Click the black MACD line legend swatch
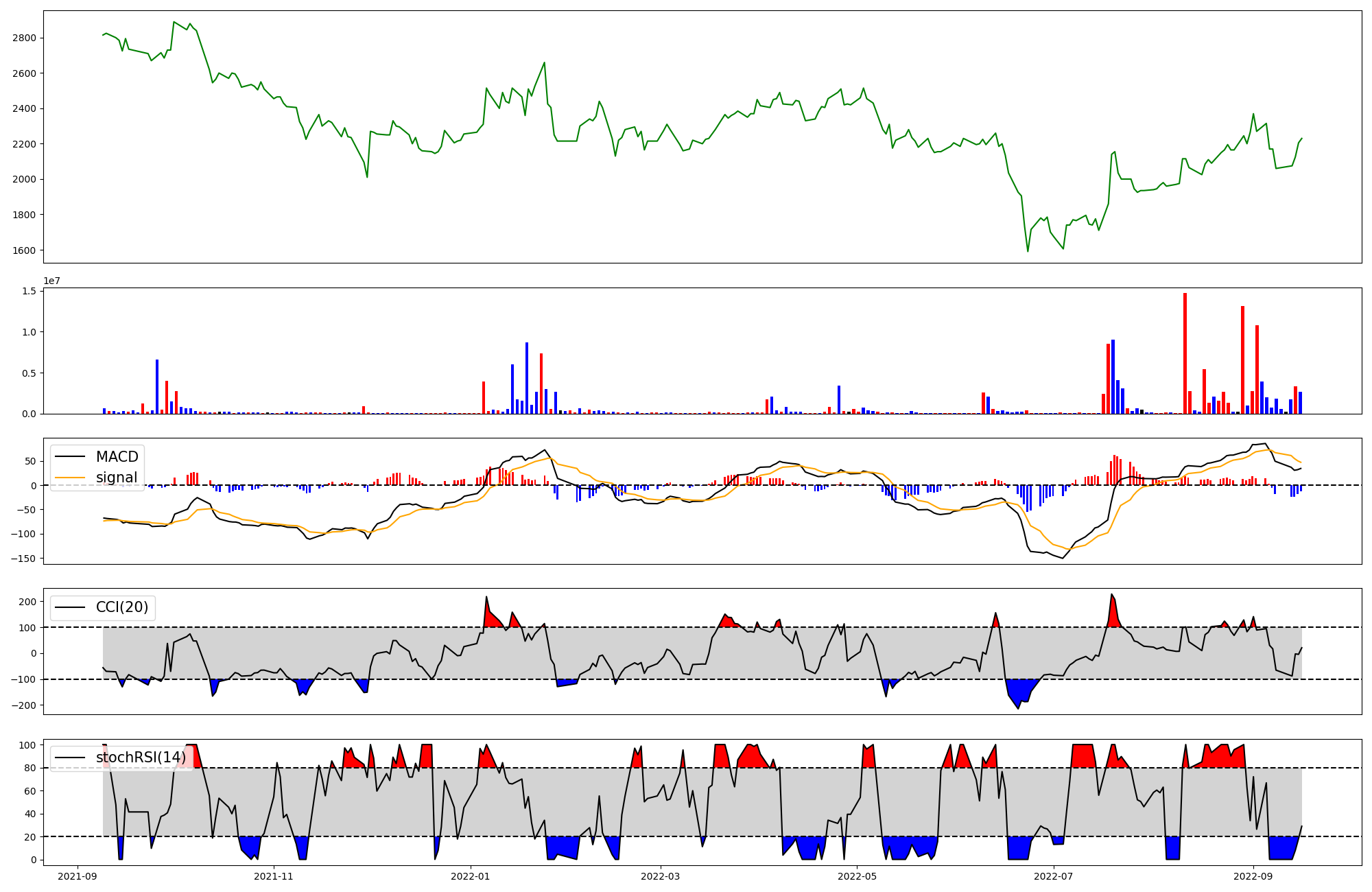Screen dimensions: 1372x892 pos(71,457)
